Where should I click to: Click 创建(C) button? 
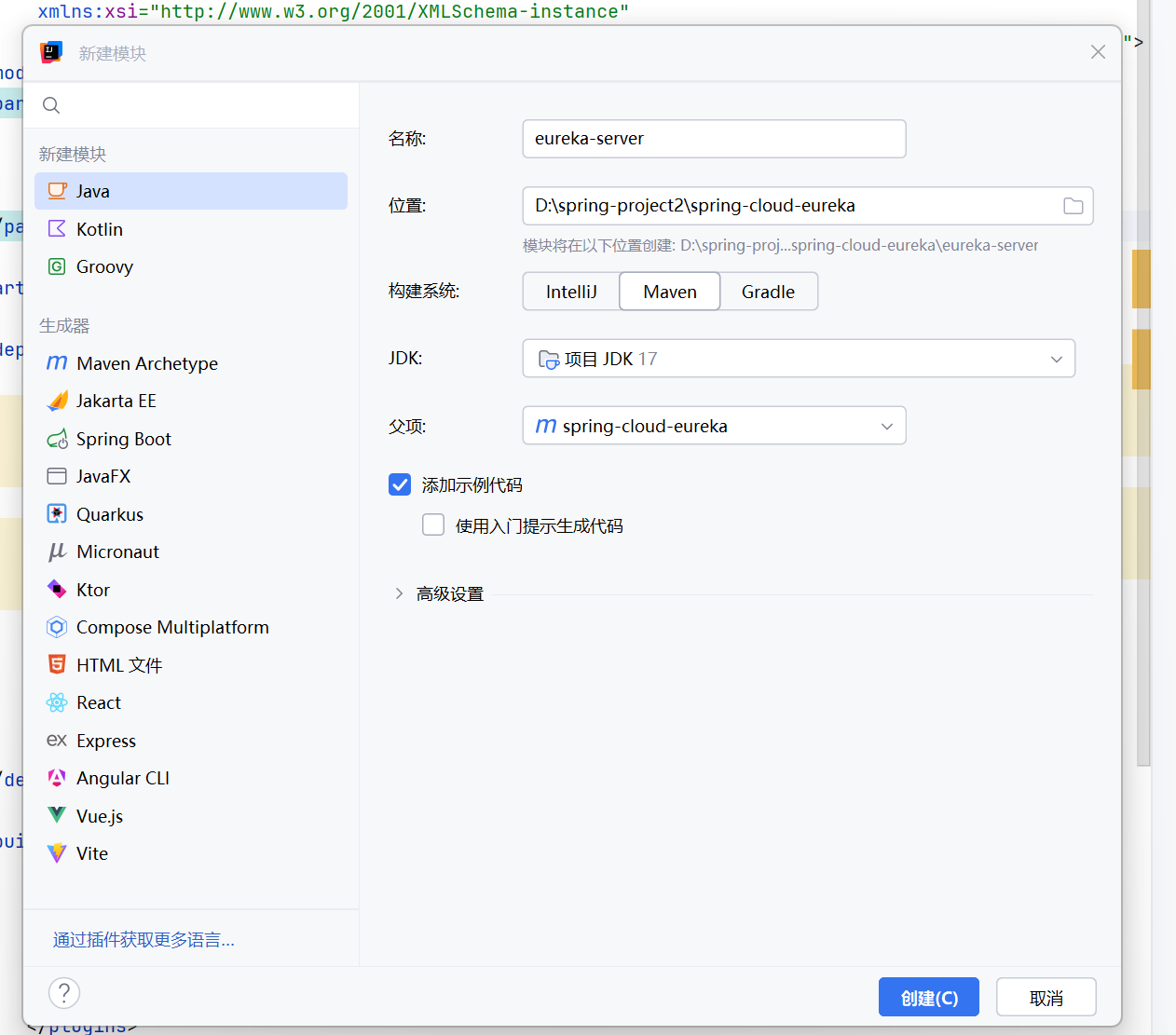coord(929,998)
